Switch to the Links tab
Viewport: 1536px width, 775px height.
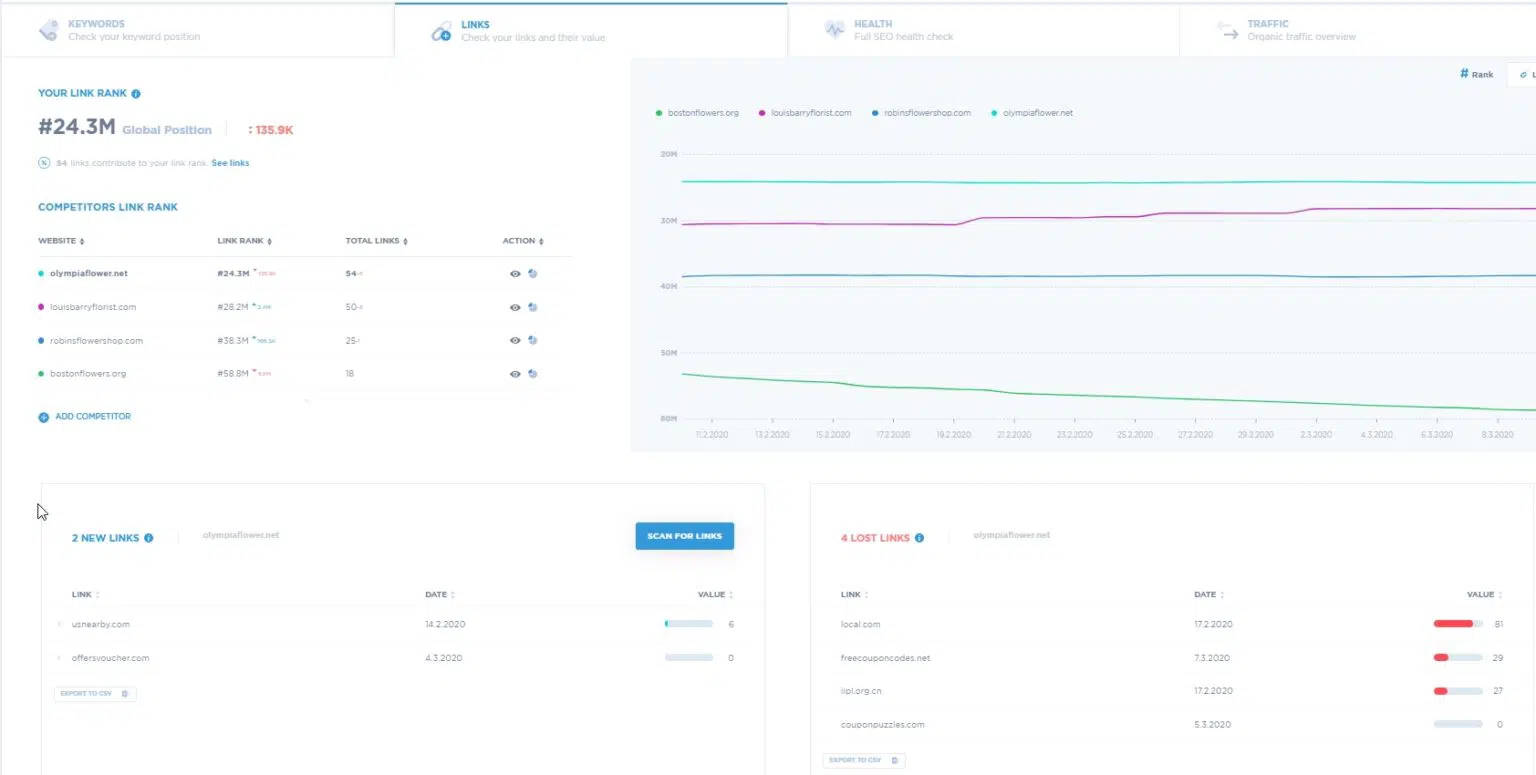point(590,29)
